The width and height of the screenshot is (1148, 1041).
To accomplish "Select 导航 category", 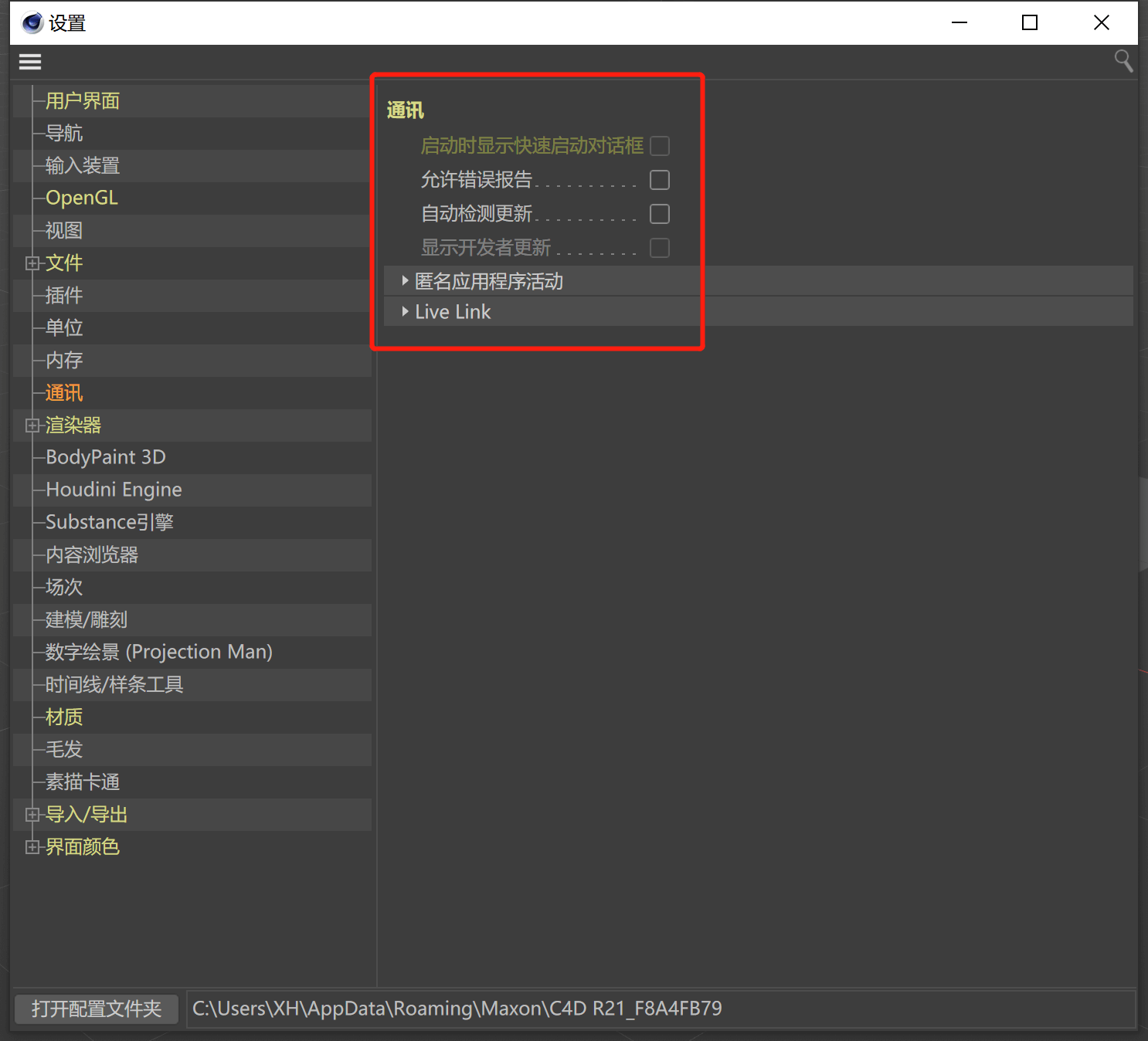I will (x=64, y=134).
